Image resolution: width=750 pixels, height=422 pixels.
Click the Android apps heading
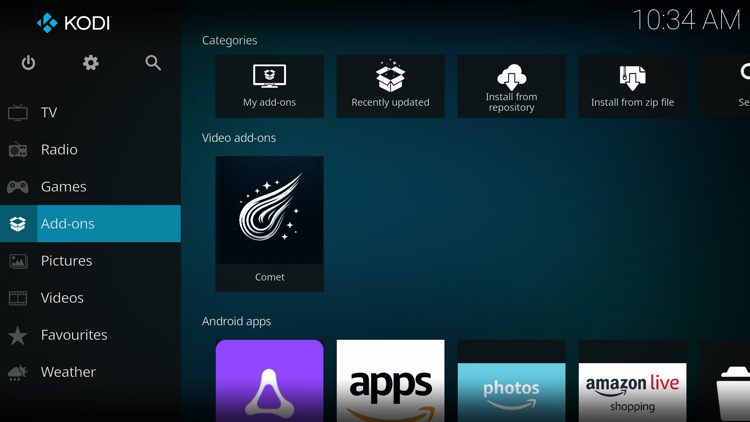[236, 321]
